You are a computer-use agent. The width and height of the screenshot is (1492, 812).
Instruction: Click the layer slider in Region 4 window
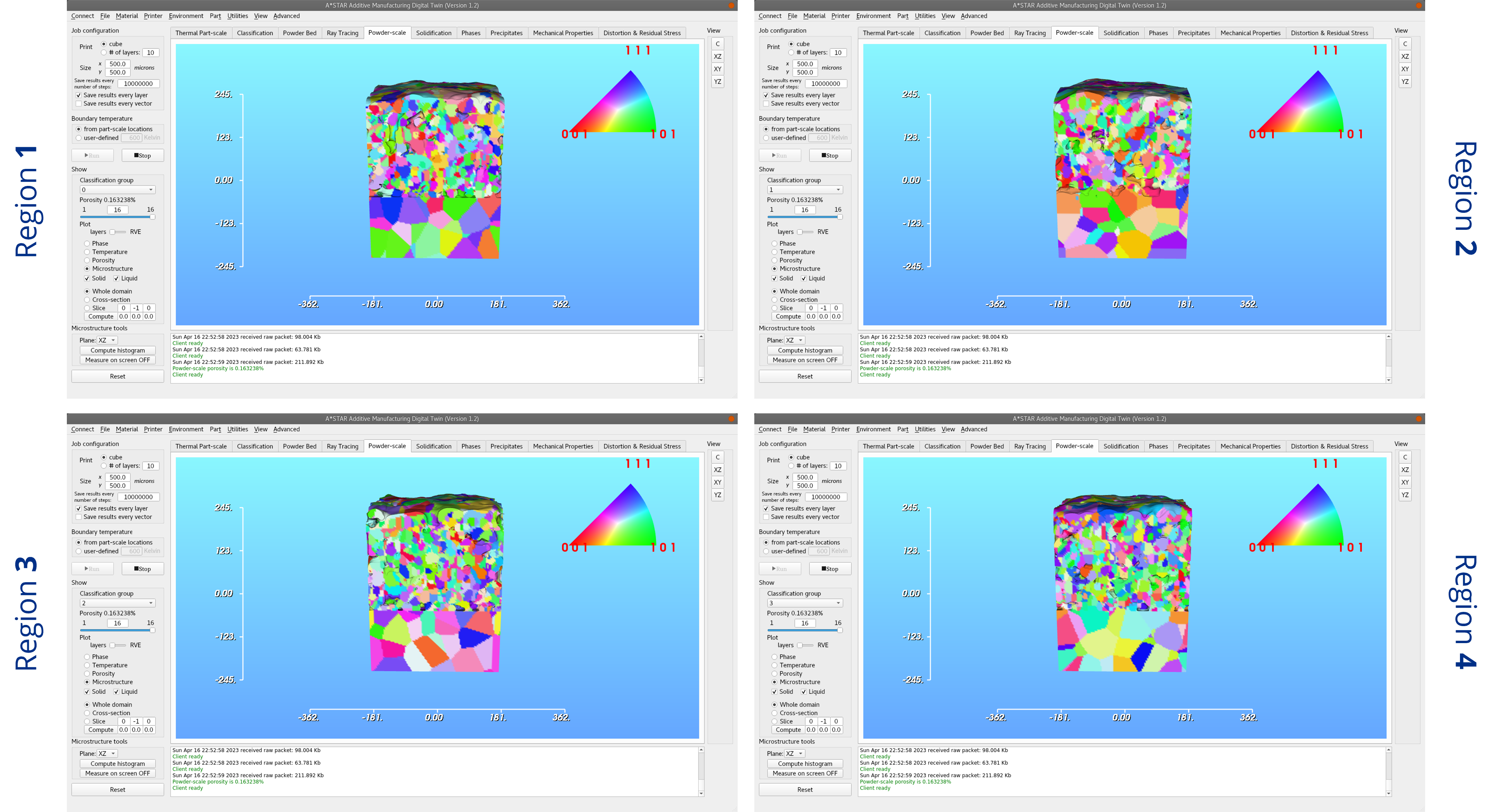[x=805, y=631]
